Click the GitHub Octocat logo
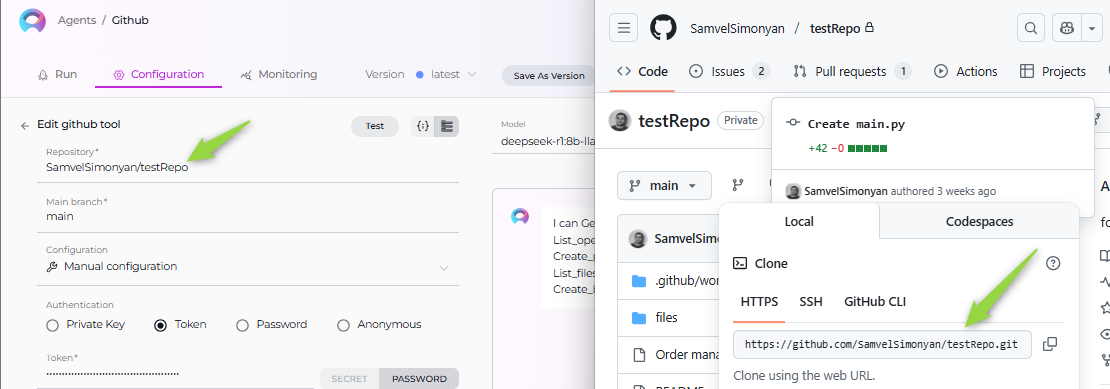This screenshot has height=389, width=1110. pos(663,28)
